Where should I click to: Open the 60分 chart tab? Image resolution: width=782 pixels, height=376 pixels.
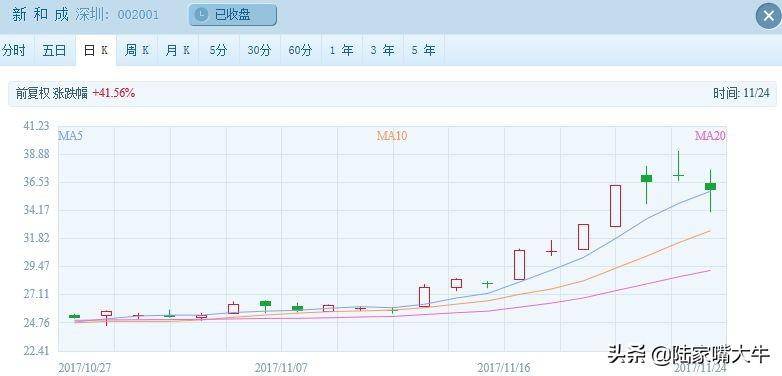300,50
